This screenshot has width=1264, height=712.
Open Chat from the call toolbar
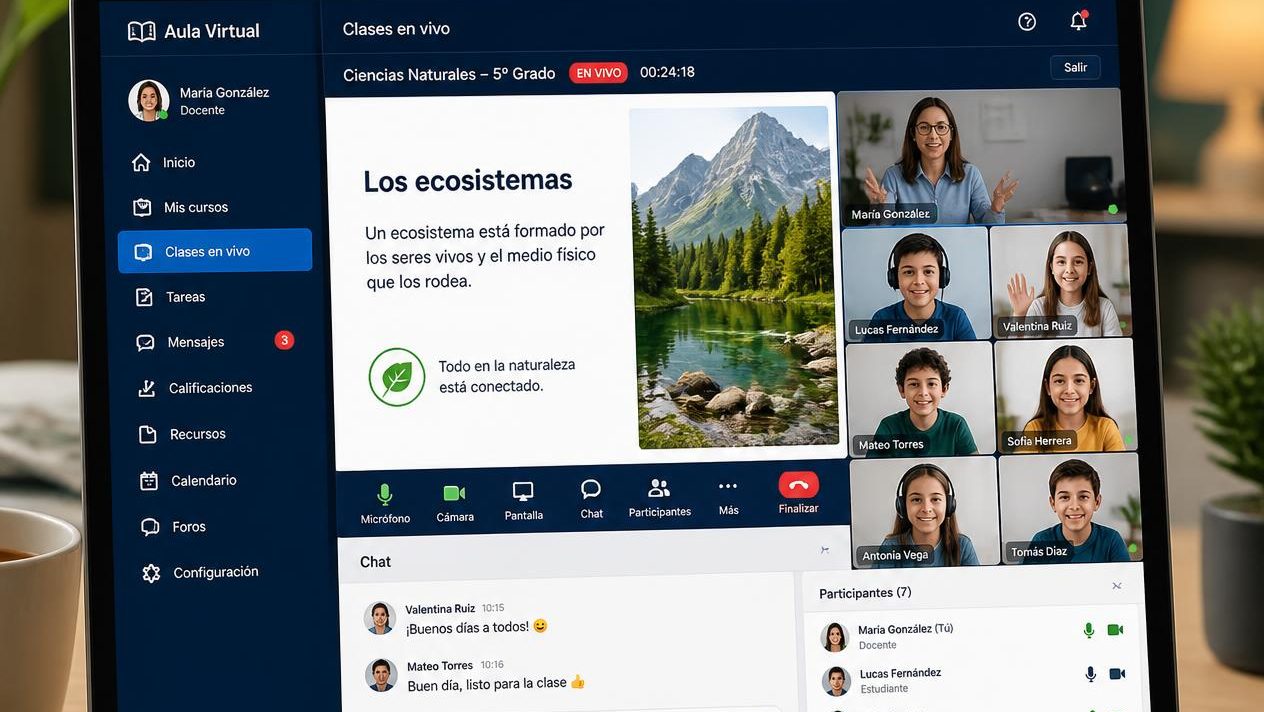[591, 499]
